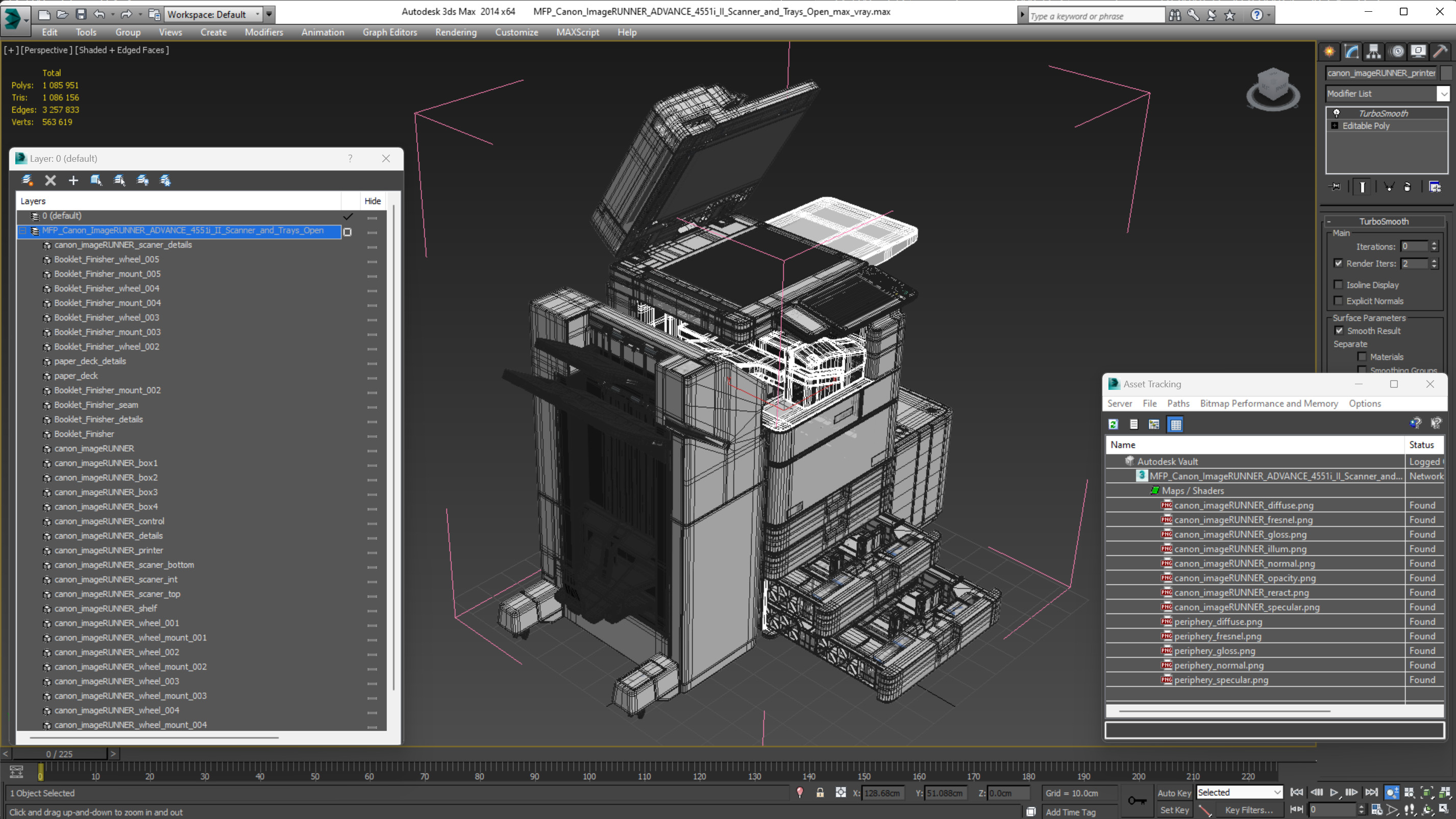Viewport: 1456px width, 819px height.
Task: Open the Modify command panel tab
Action: tap(1351, 52)
